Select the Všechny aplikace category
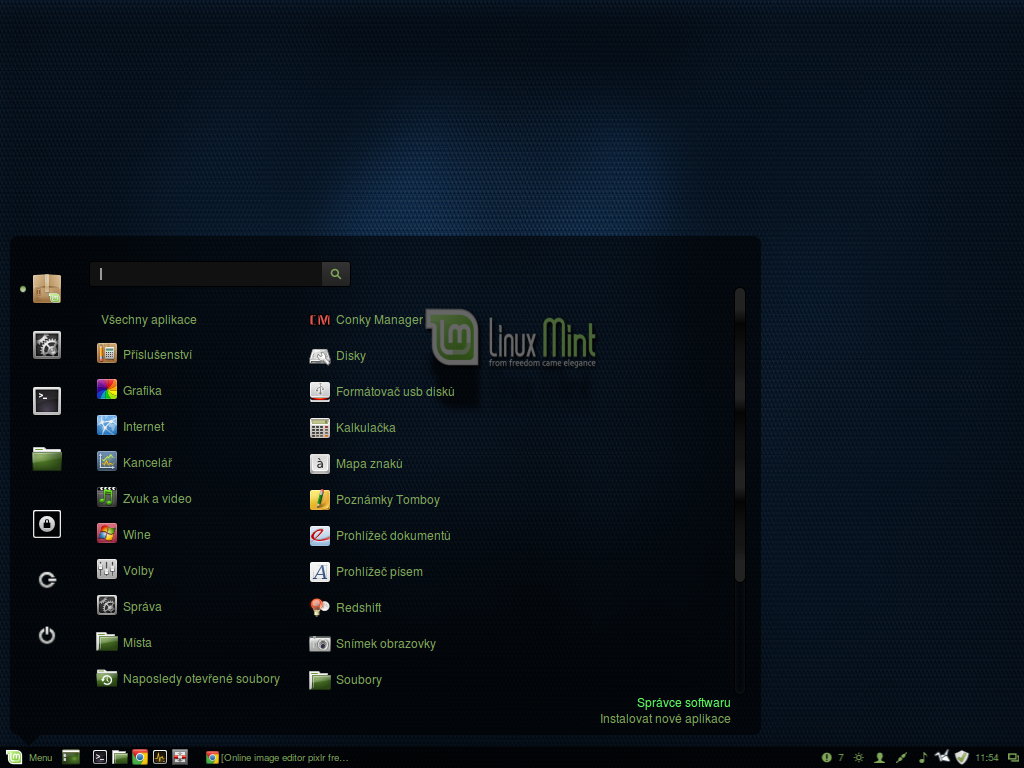The image size is (1024, 768). click(x=149, y=320)
